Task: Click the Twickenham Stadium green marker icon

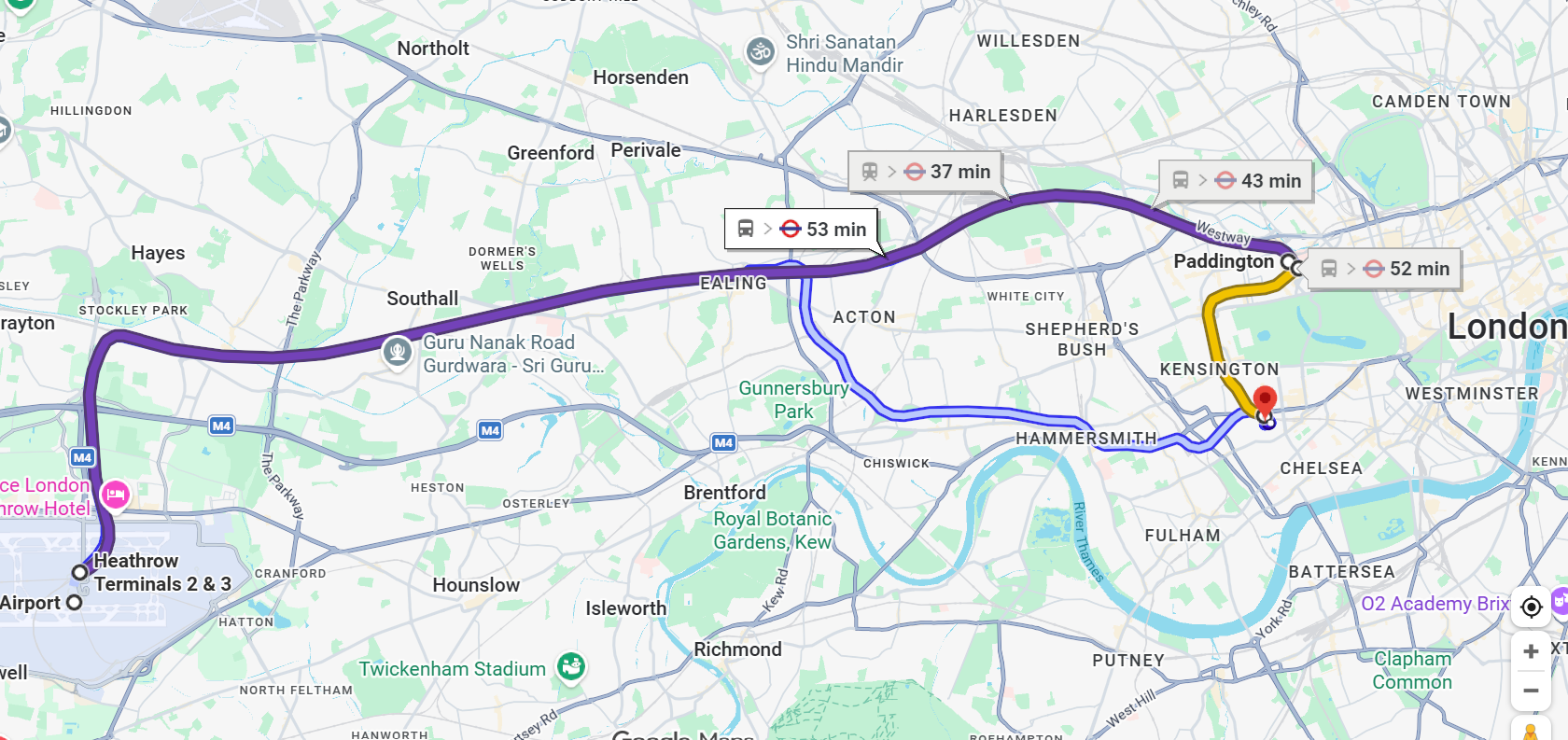Action: click(x=571, y=667)
